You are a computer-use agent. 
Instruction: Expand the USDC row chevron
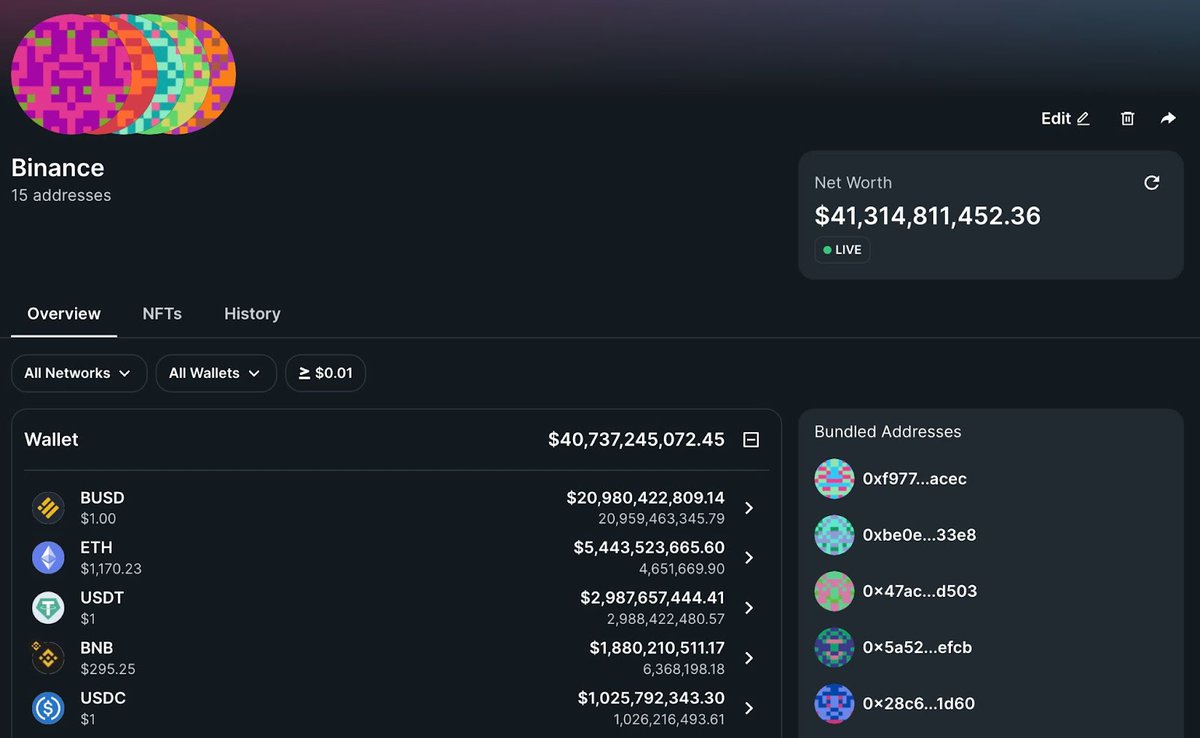point(749,708)
